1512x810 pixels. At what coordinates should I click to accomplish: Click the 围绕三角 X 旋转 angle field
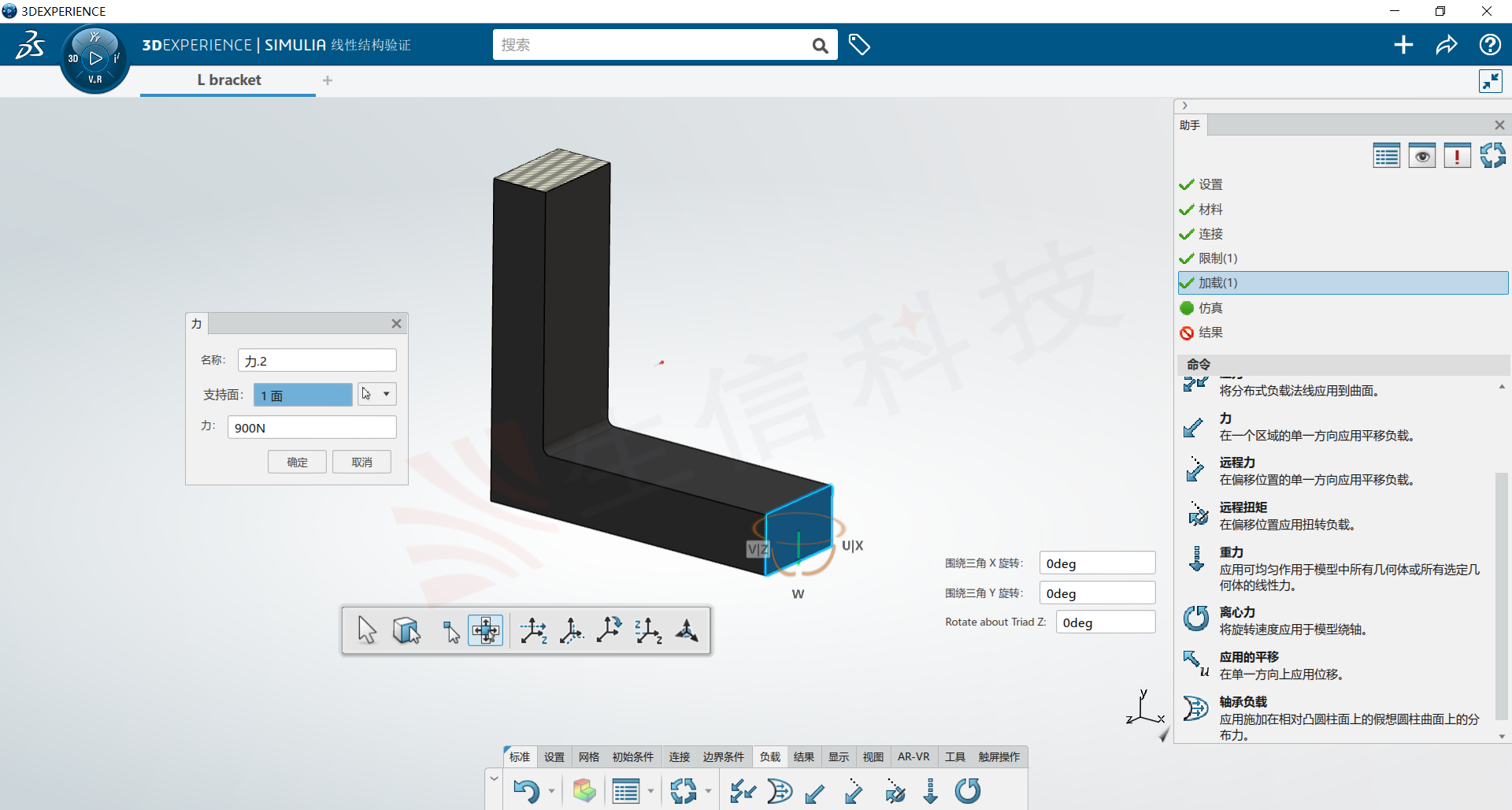[1098, 563]
